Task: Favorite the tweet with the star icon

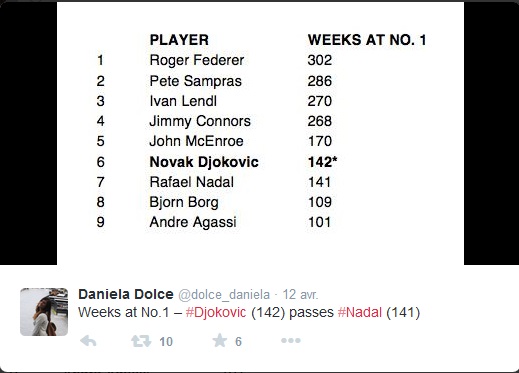Action: (220, 341)
